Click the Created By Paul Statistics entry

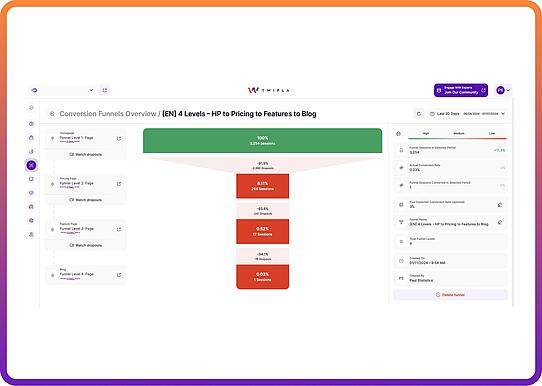[450, 278]
